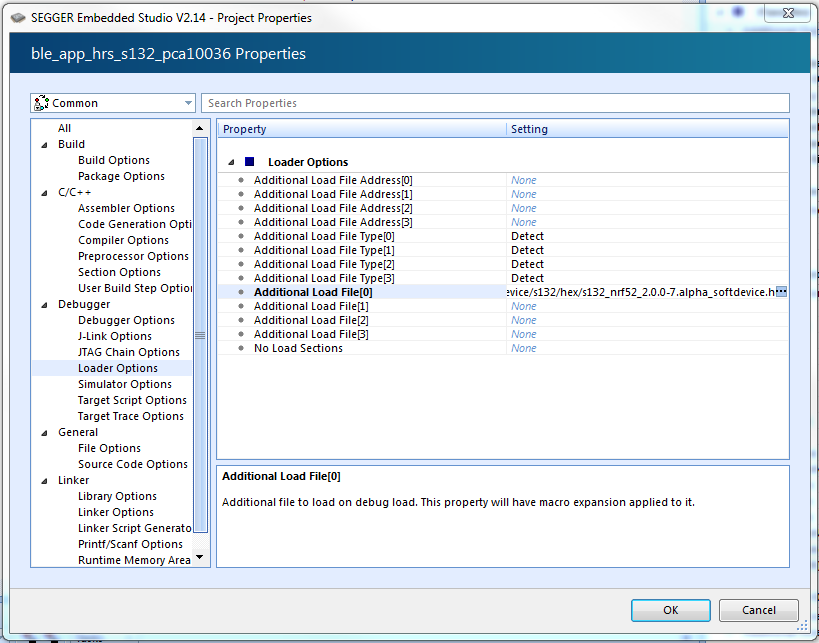Select Additional Load File Type[3] property

click(324, 278)
